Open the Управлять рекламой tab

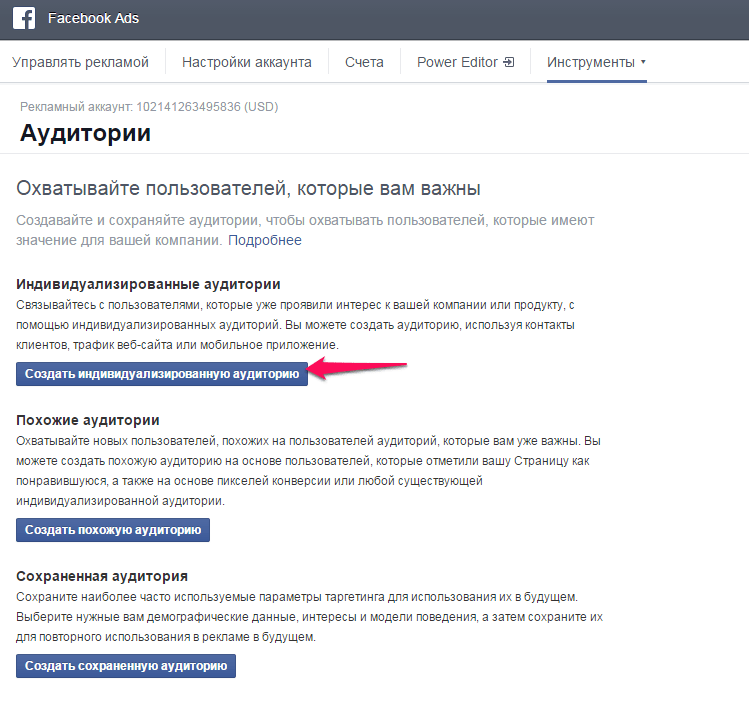click(x=80, y=63)
